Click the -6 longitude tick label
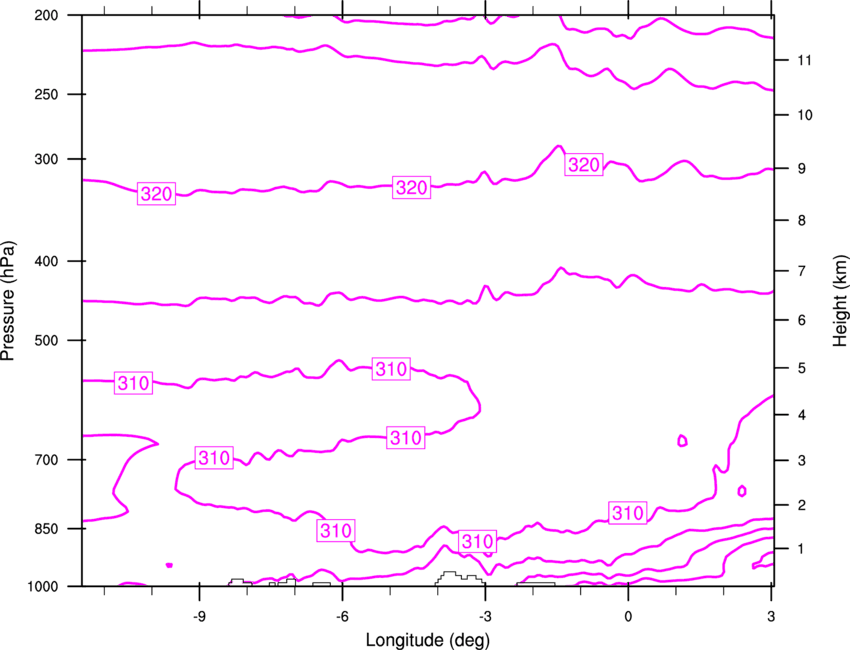The width and height of the screenshot is (850, 650). tap(342, 616)
